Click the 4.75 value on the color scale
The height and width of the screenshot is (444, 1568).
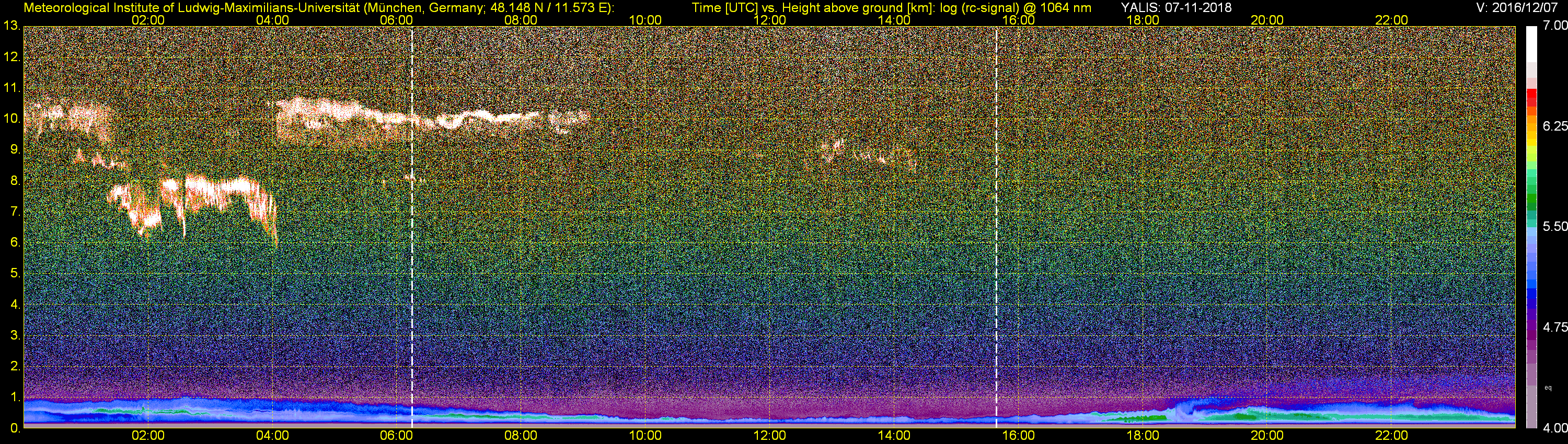click(1554, 327)
